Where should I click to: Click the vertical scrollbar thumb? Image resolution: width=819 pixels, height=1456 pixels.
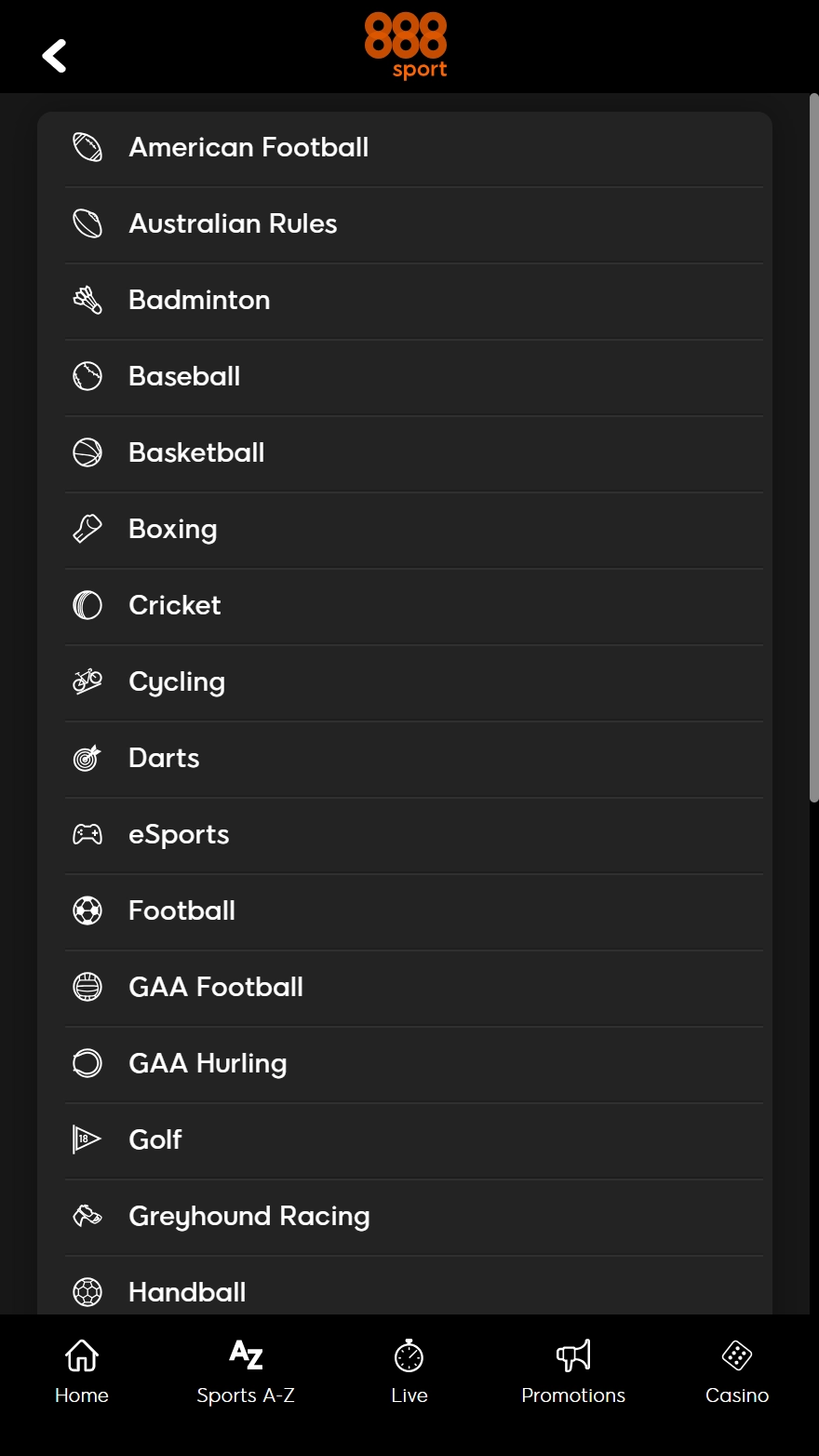(x=813, y=447)
